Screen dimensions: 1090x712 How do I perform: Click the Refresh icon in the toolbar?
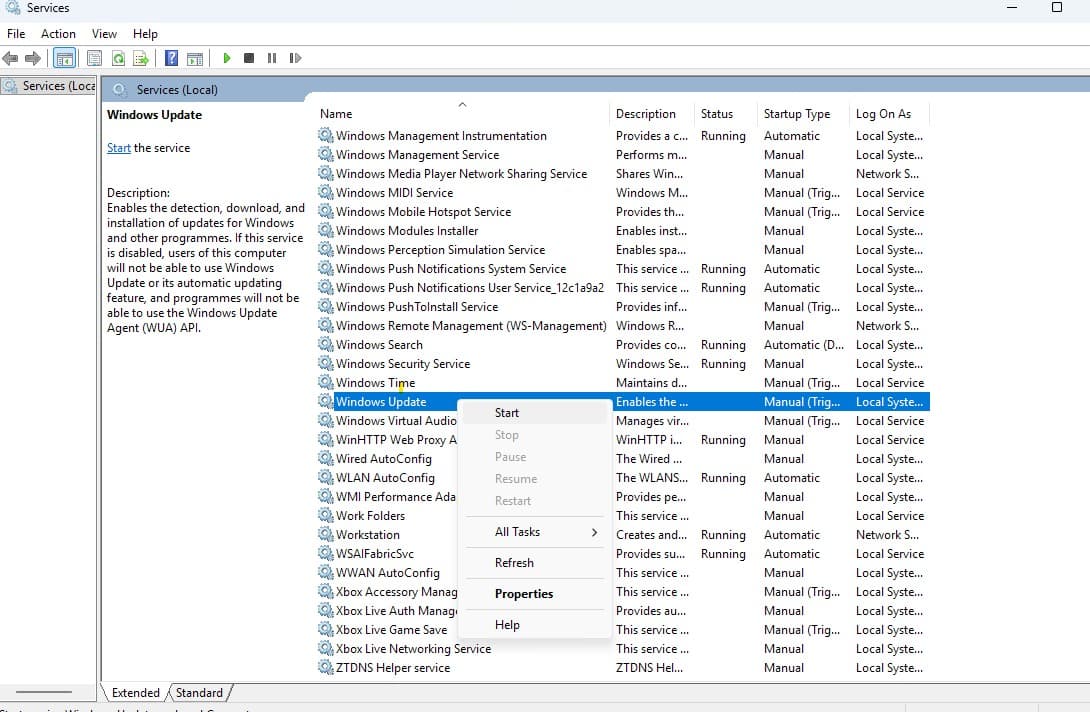point(118,57)
